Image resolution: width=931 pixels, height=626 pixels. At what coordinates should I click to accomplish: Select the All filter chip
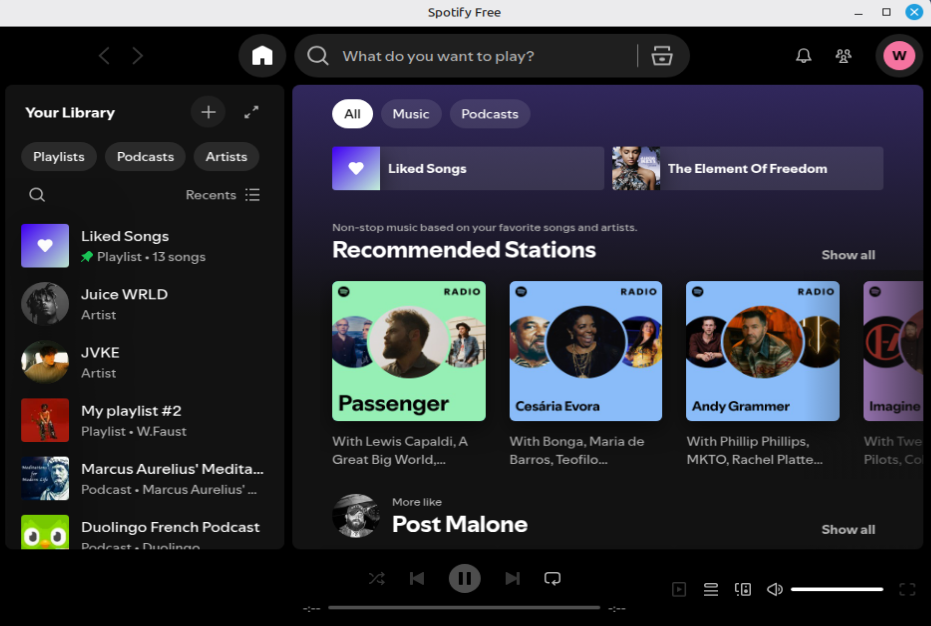[x=352, y=114]
